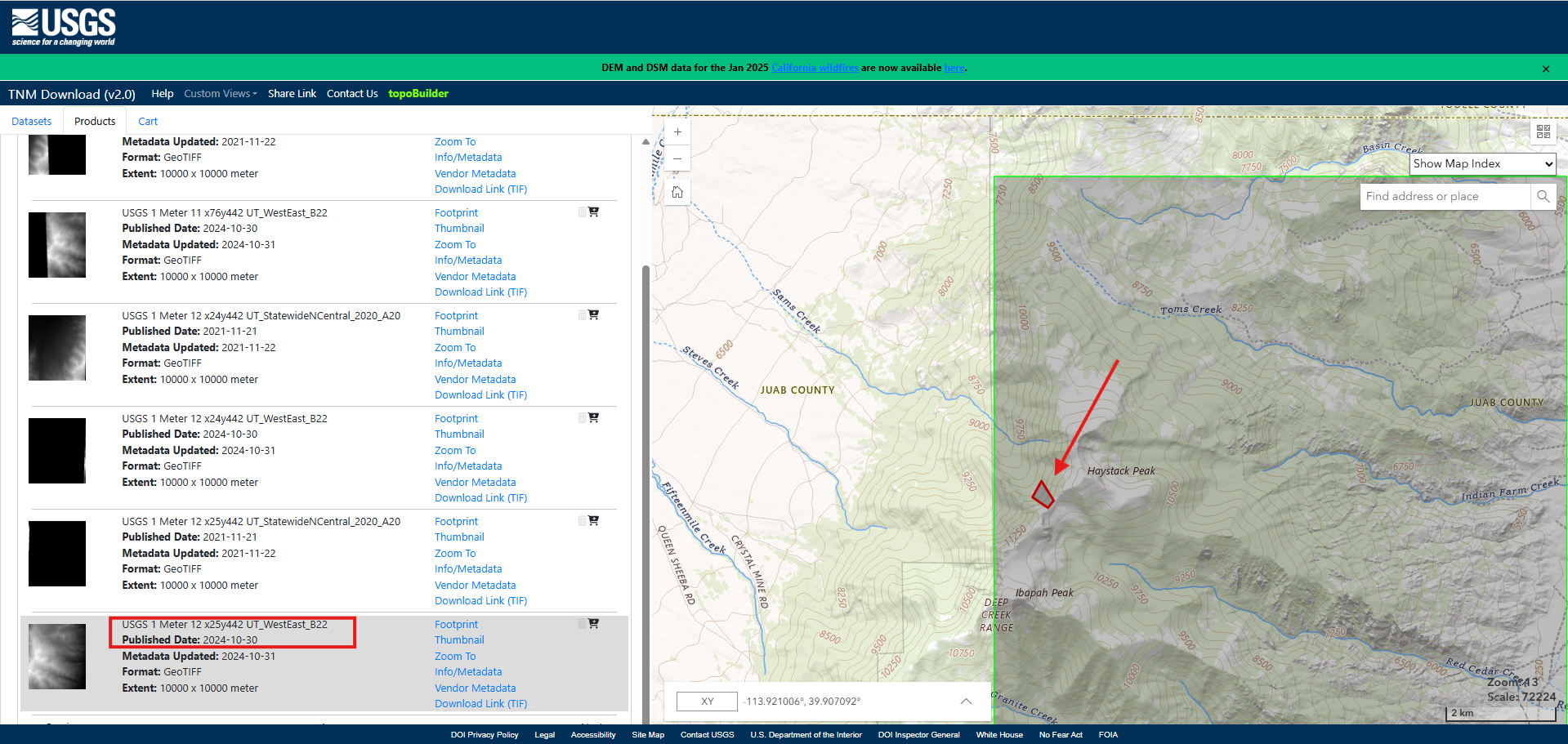Image resolution: width=1568 pixels, height=744 pixels.
Task: Toggle the XY coordinate format button
Action: pyautogui.click(x=707, y=702)
